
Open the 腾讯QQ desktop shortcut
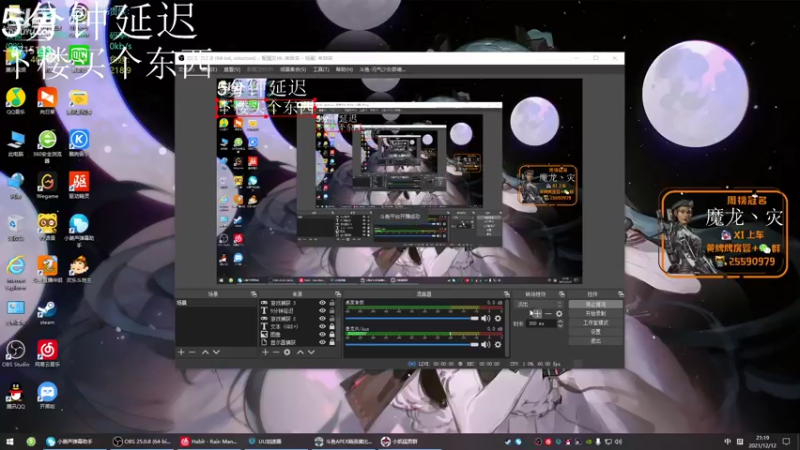click(x=15, y=395)
